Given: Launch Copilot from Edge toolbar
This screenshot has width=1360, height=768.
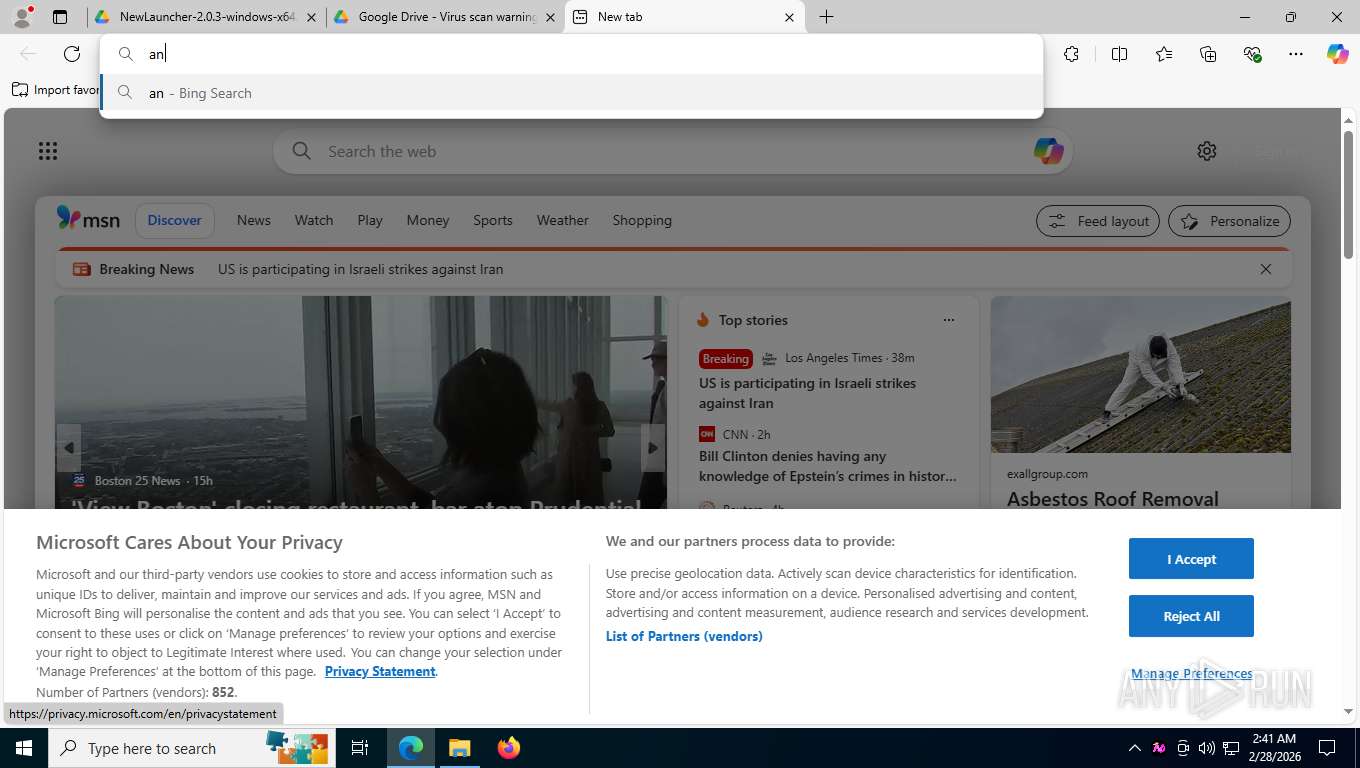Looking at the screenshot, I should point(1338,54).
